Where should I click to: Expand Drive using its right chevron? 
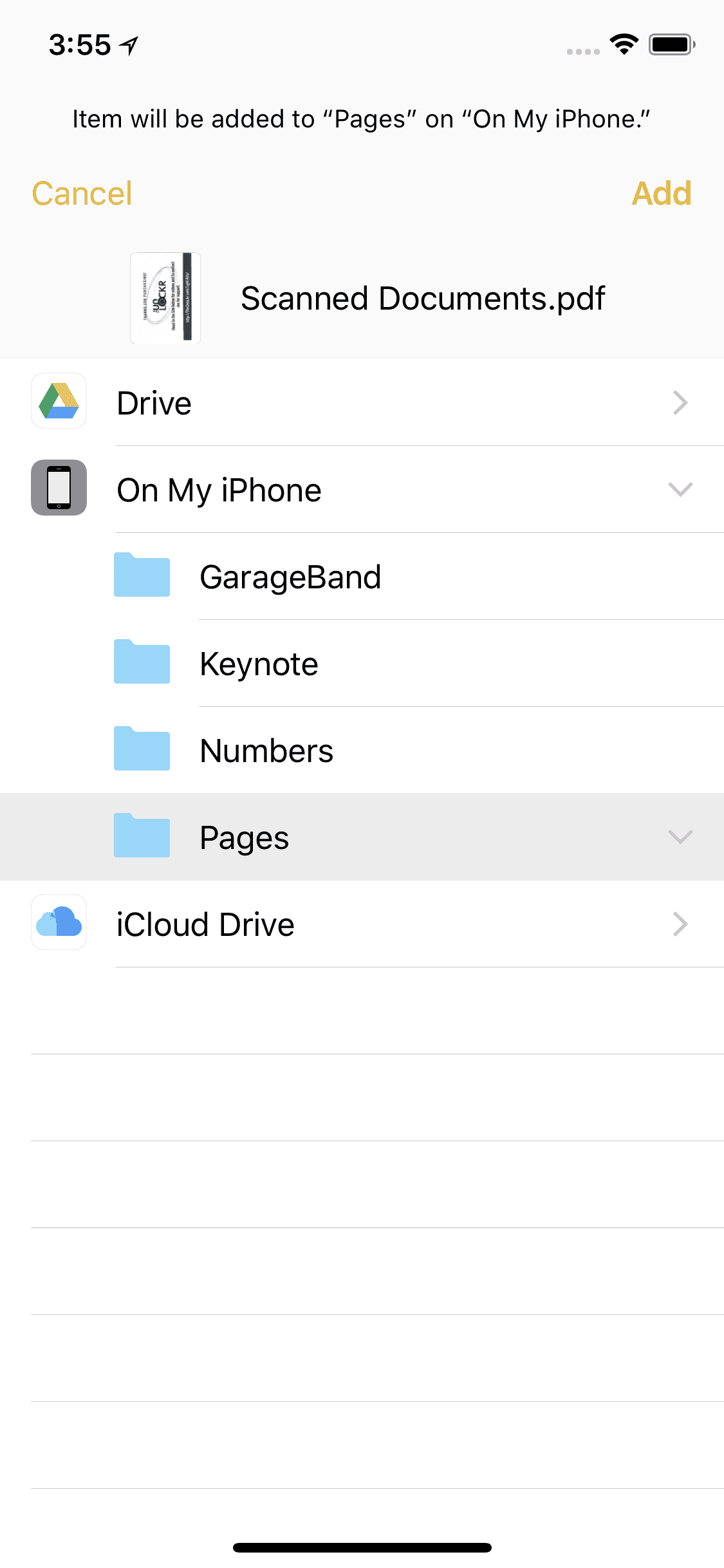(680, 403)
